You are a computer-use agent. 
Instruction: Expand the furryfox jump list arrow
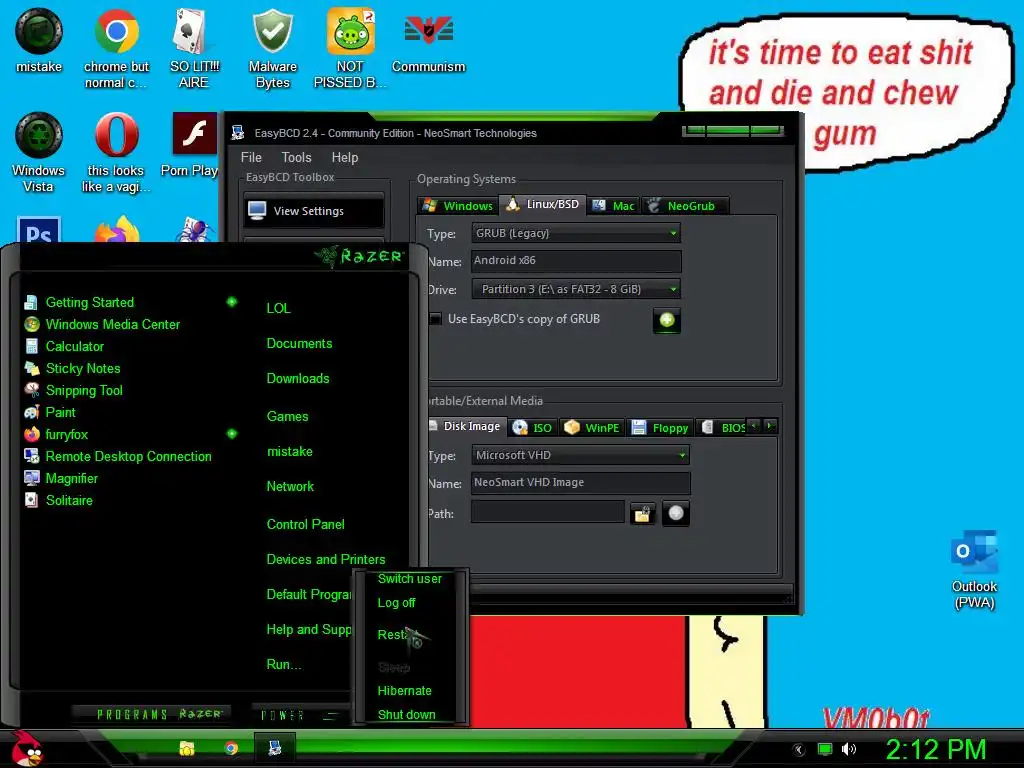coord(232,434)
